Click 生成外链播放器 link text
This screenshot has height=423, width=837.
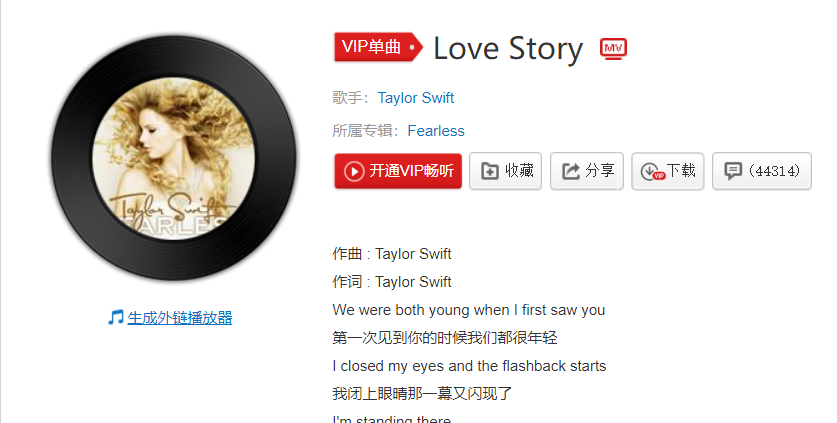click(180, 318)
